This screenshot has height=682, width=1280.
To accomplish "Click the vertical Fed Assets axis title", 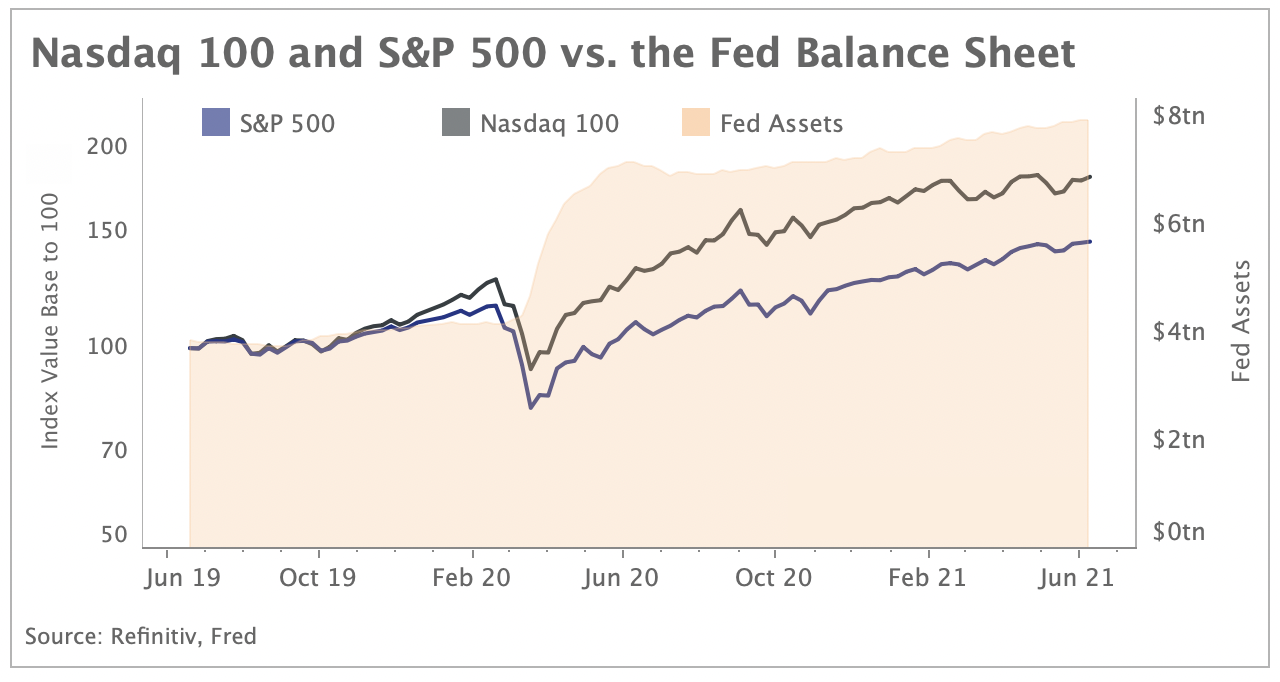I will (x=1242, y=320).
